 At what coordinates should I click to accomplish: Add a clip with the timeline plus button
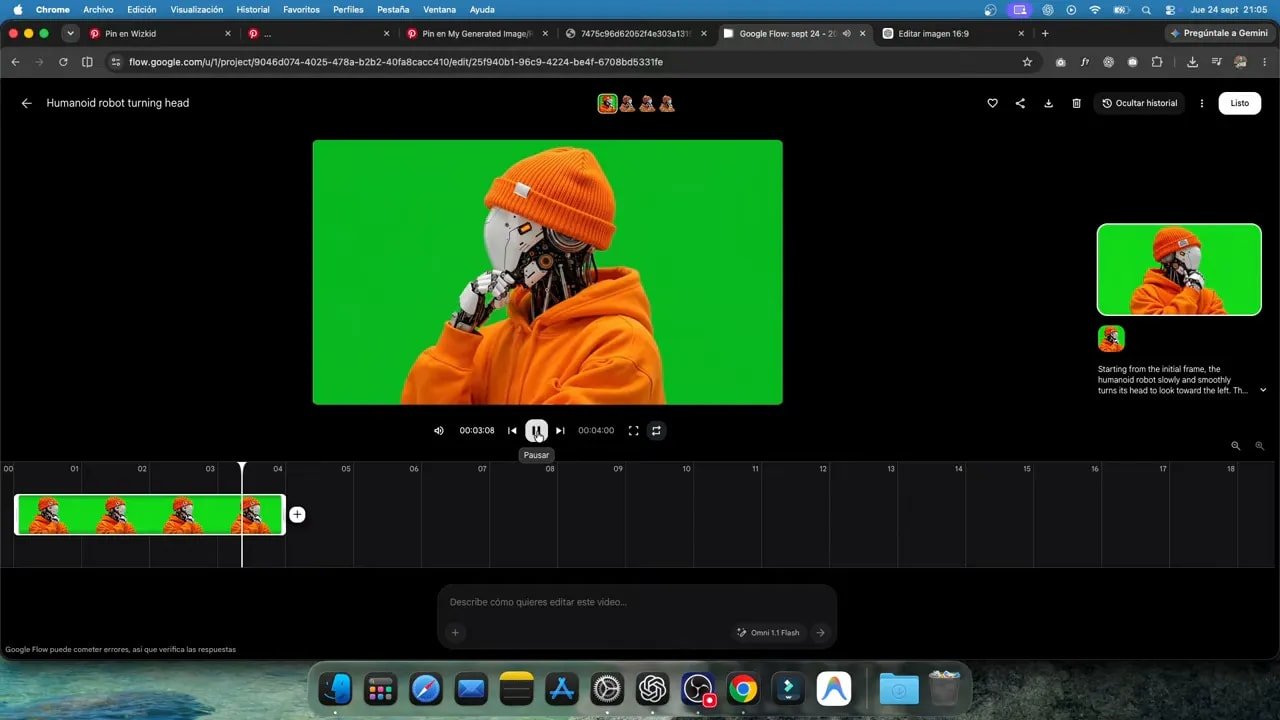pyautogui.click(x=297, y=515)
